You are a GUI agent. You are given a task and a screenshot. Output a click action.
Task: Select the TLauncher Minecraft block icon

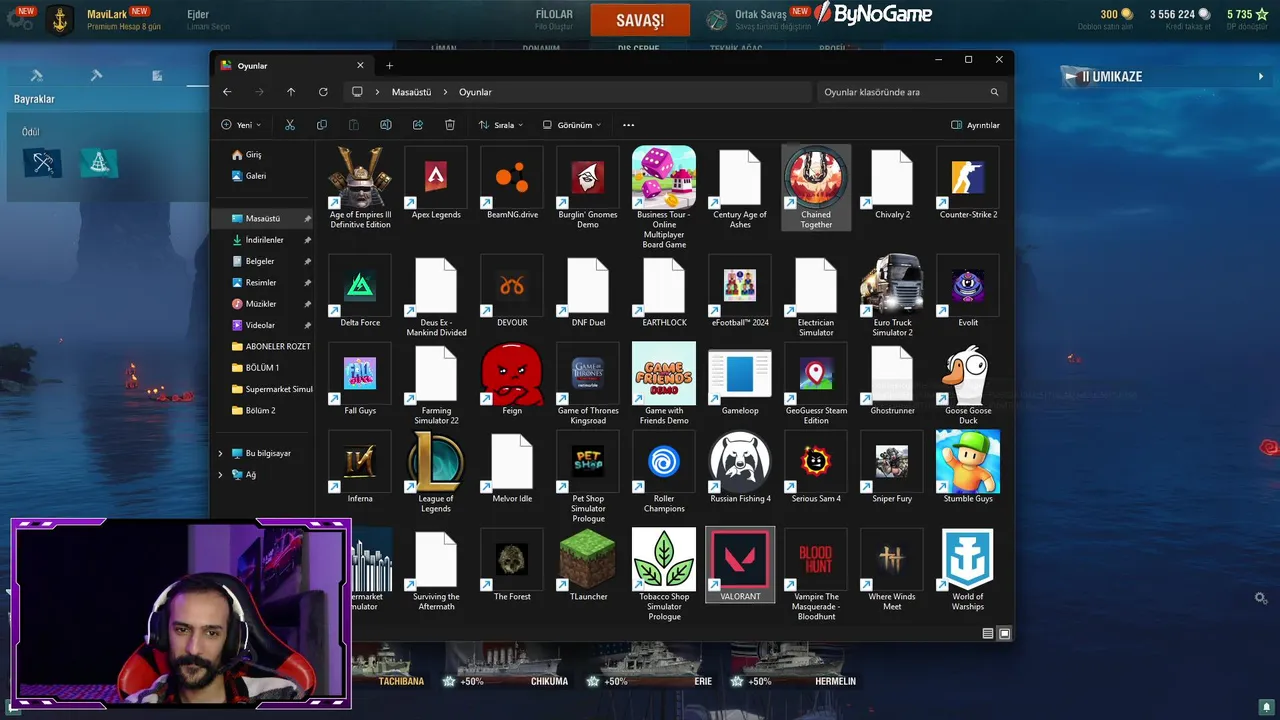coord(588,560)
